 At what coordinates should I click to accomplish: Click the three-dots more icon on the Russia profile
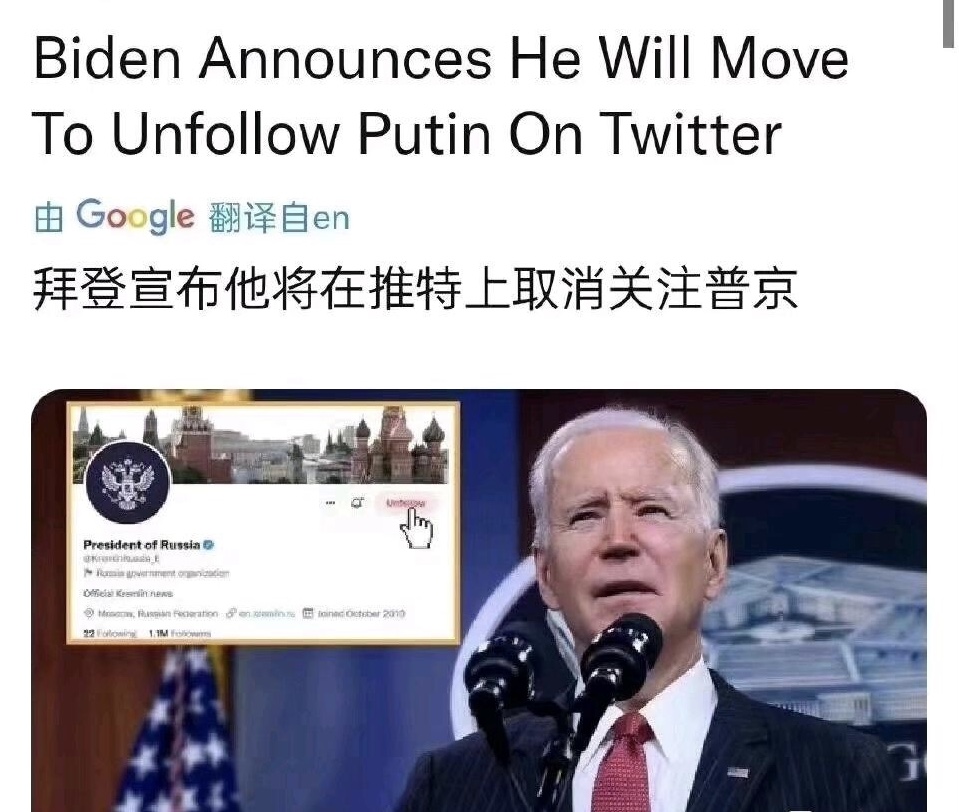(x=330, y=503)
